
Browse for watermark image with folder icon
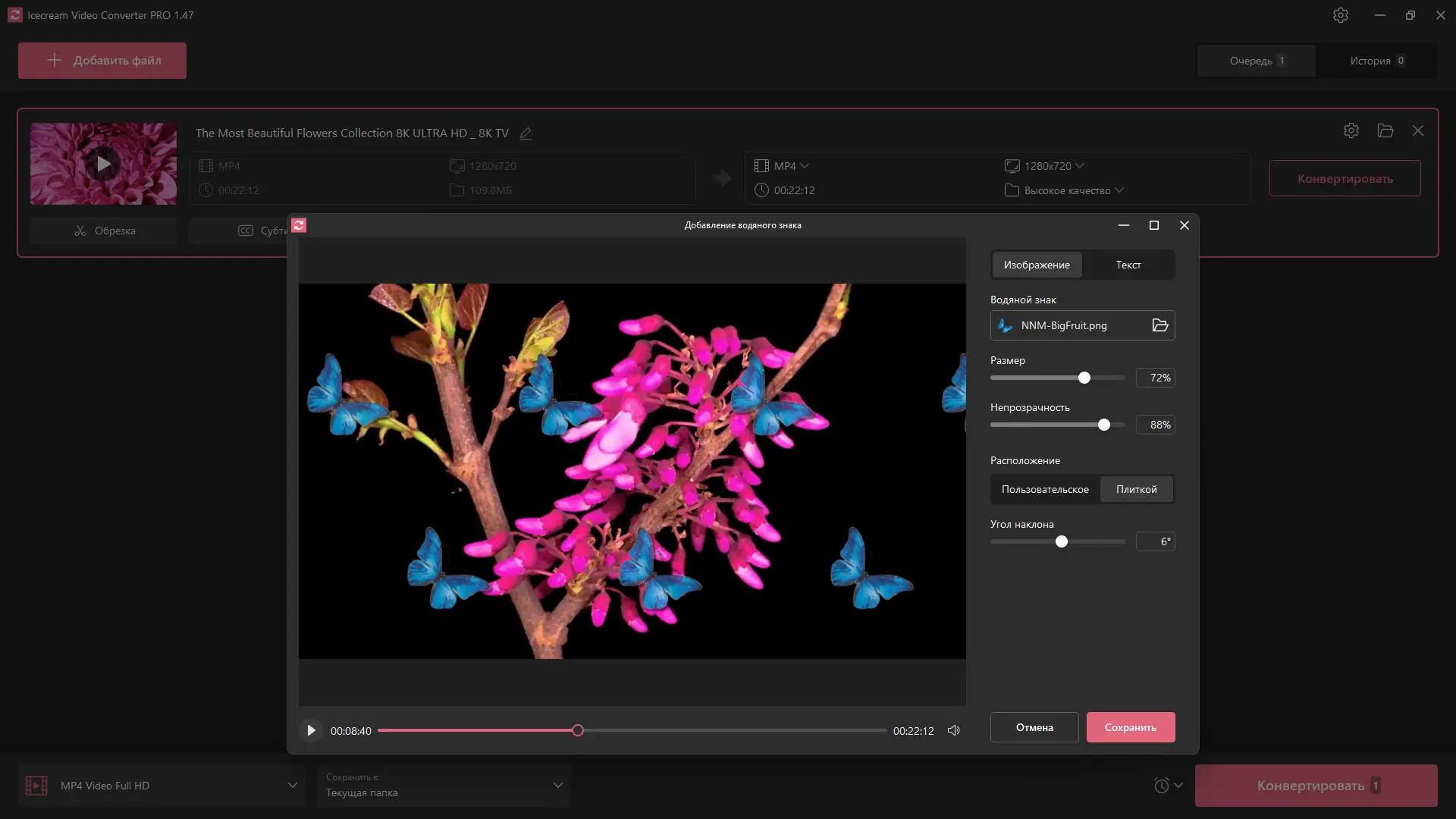[1159, 325]
